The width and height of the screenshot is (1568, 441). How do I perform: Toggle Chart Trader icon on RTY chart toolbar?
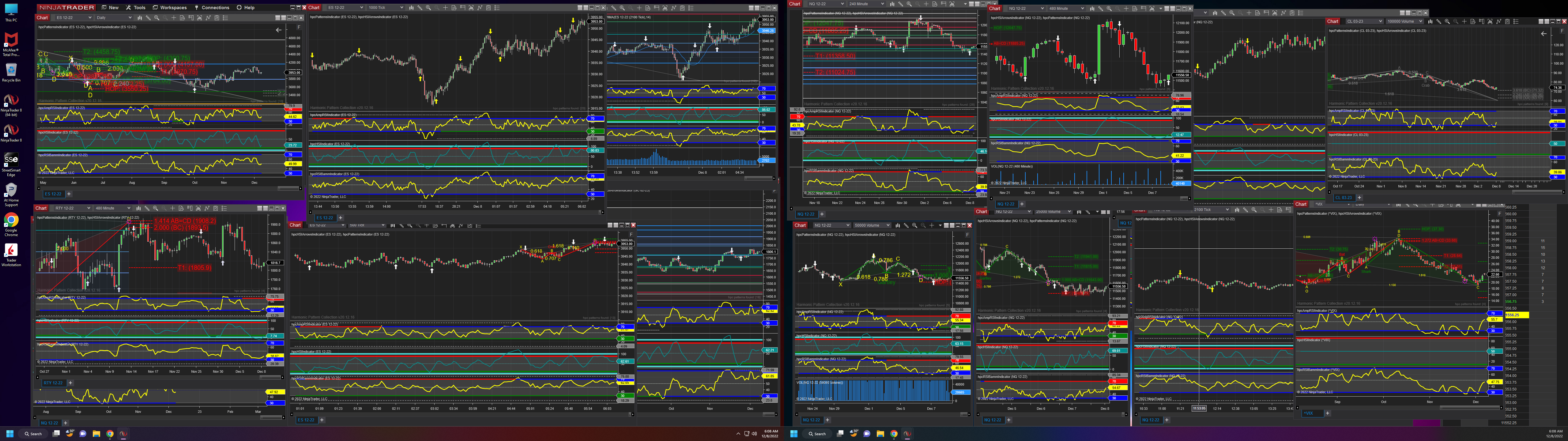coord(190,208)
